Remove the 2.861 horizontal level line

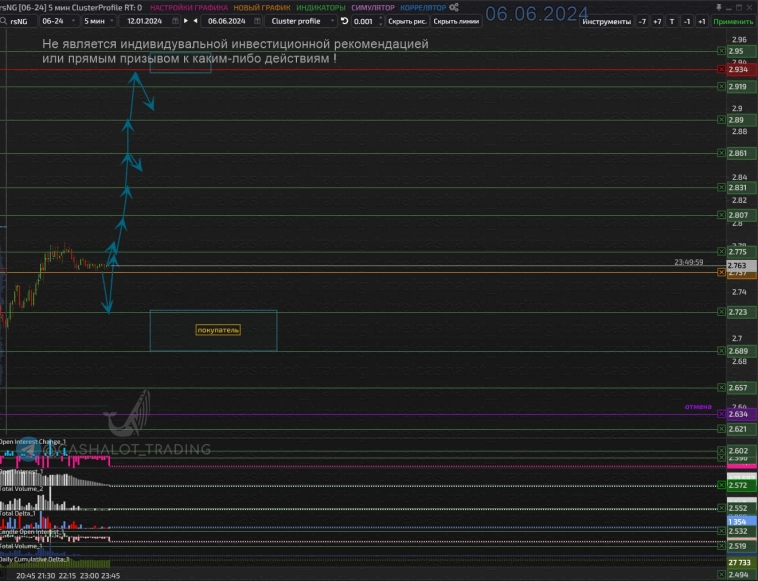pyautogui.click(x=720, y=153)
